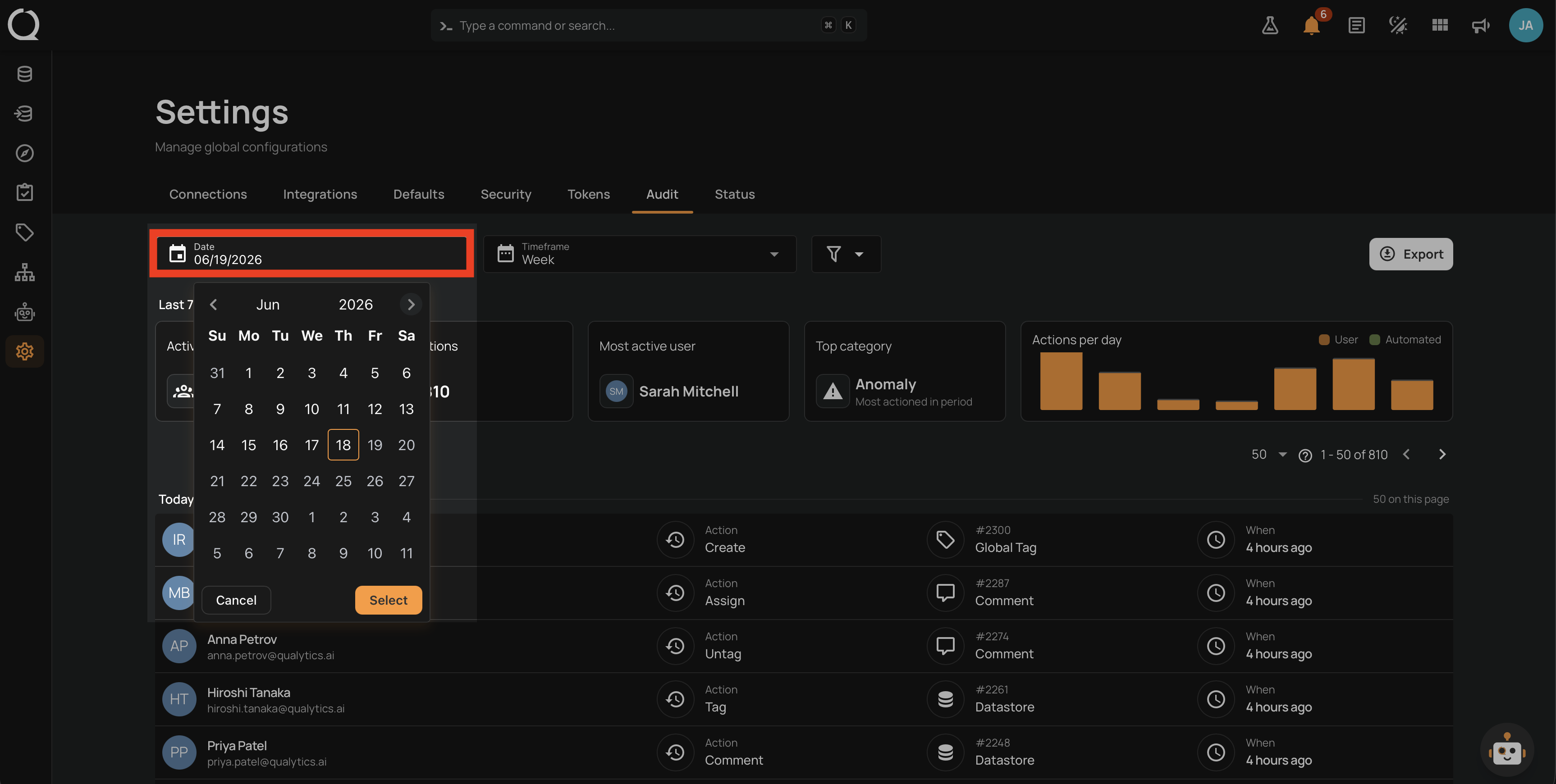This screenshot has width=1556, height=784.
Task: Open the Settings gear sidebar icon
Action: [25, 351]
